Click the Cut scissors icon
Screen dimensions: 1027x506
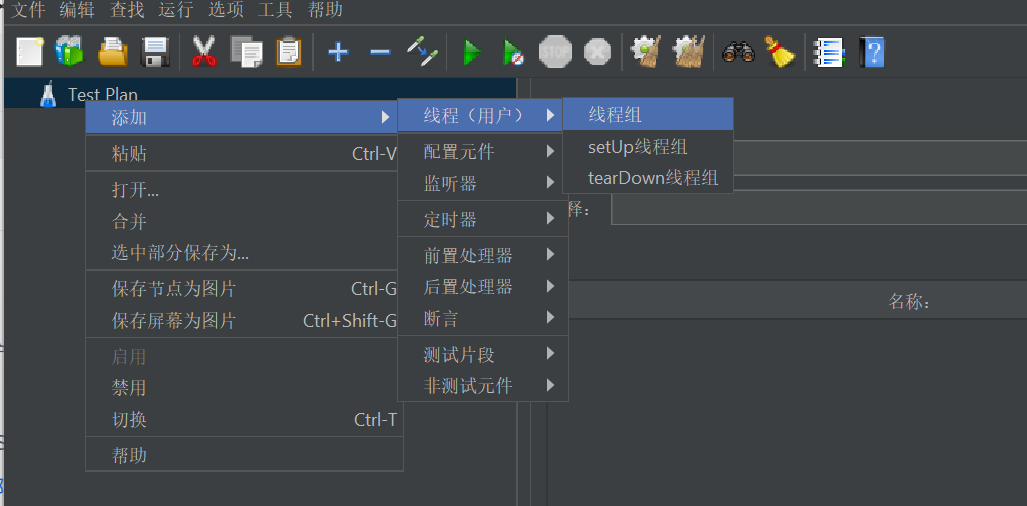pos(204,51)
